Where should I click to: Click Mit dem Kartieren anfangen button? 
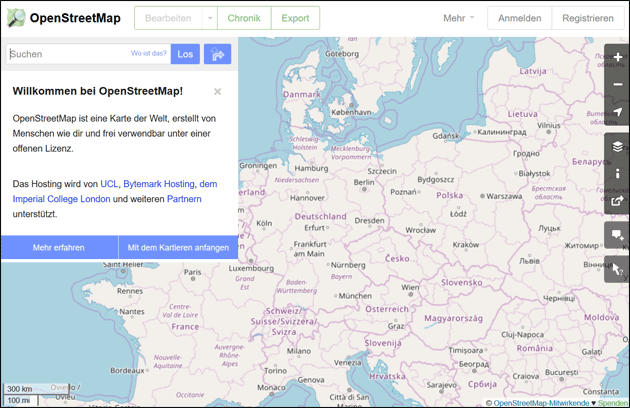pyautogui.click(x=178, y=248)
